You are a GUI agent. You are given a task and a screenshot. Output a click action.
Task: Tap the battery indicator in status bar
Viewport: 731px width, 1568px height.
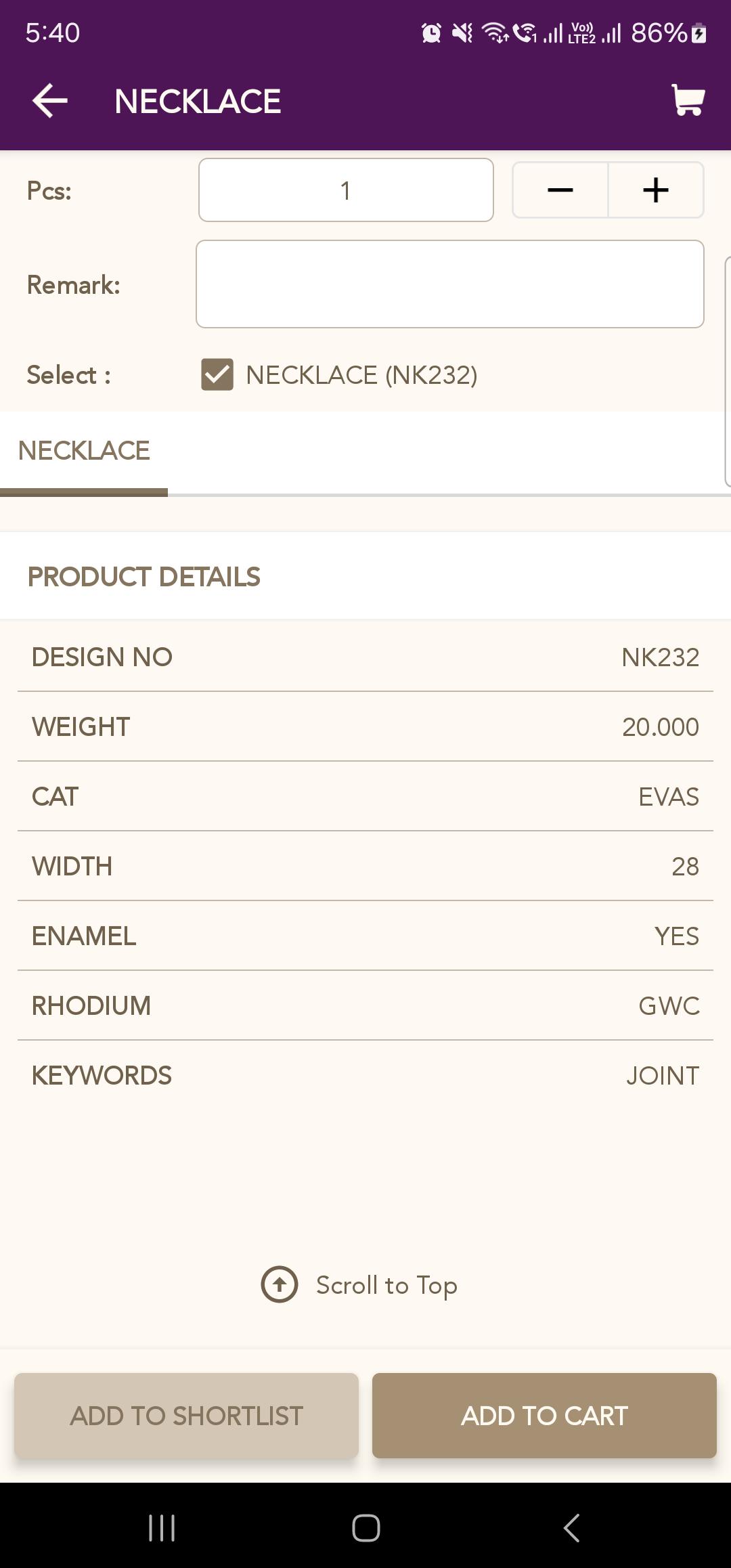point(699,32)
